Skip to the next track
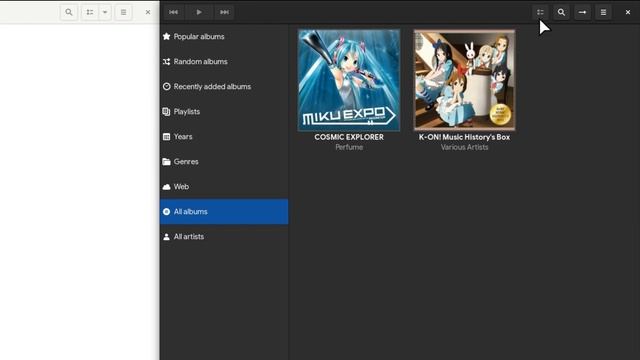Image resolution: width=640 pixels, height=360 pixels. 224,12
